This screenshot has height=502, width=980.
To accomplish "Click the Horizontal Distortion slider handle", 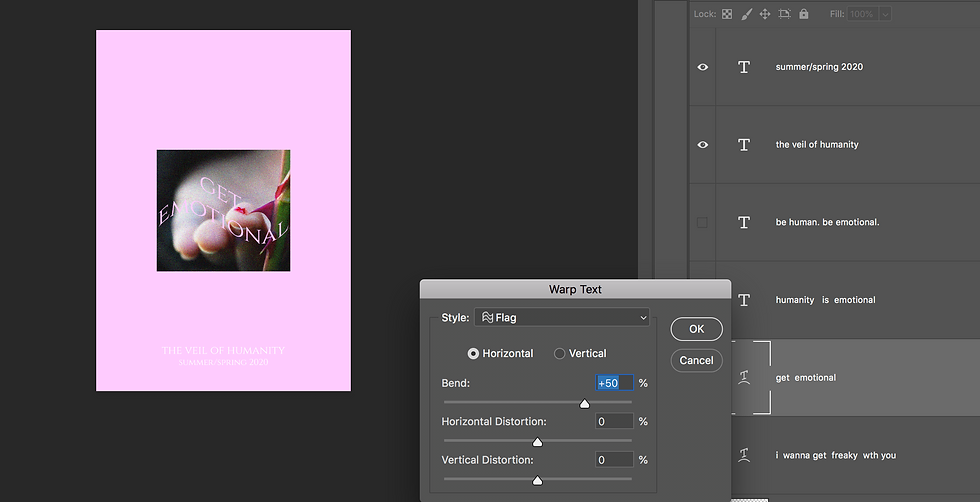I will click(x=537, y=442).
